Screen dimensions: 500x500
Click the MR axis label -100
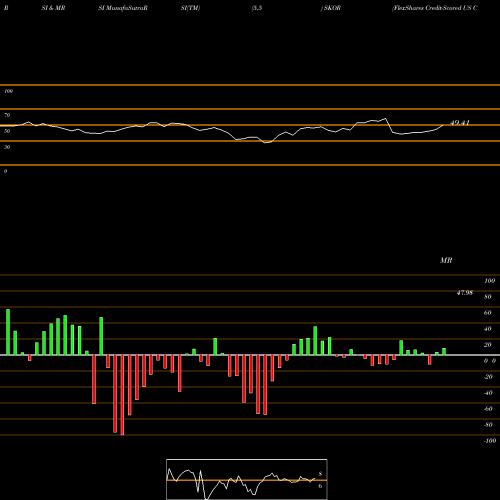[490, 441]
